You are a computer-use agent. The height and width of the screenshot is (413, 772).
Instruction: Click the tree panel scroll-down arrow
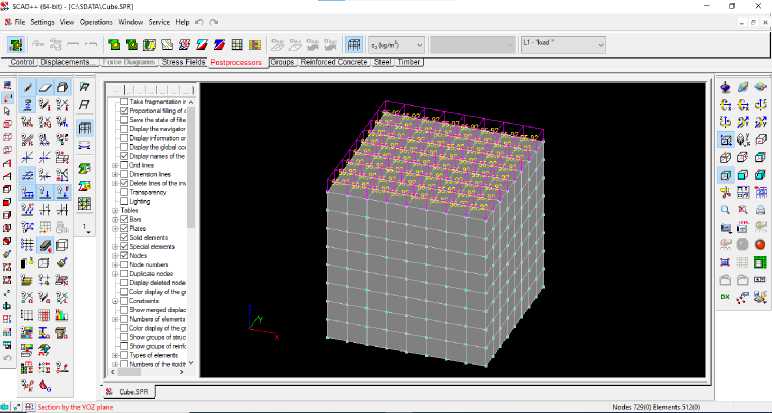192,363
